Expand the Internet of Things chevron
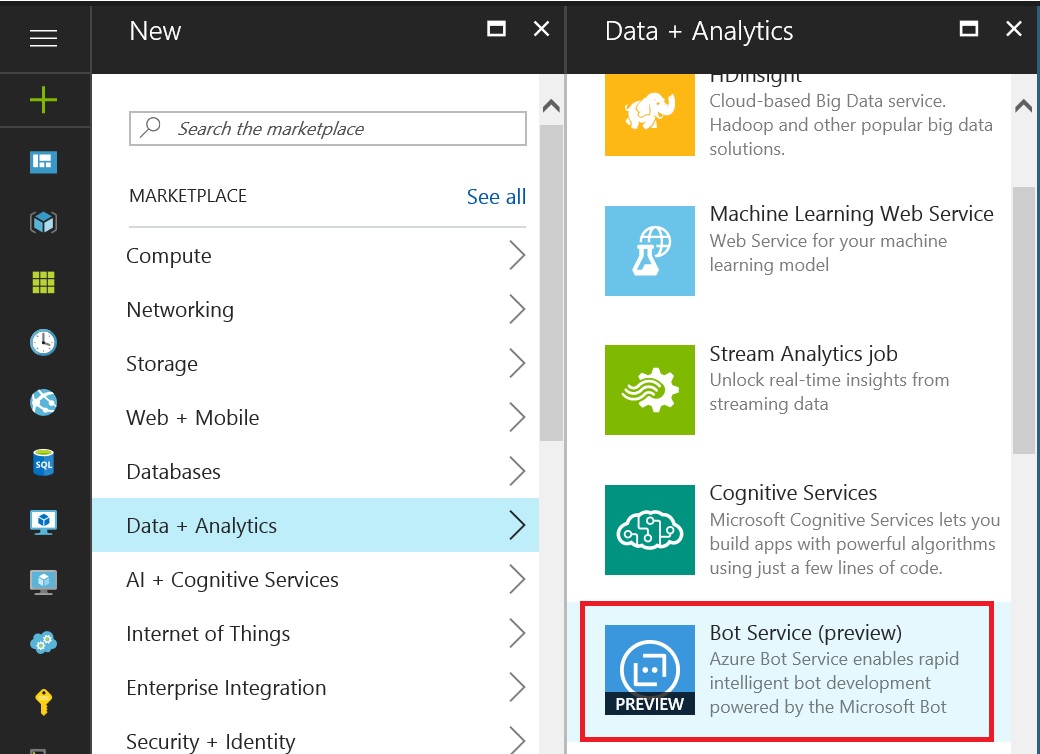The height and width of the screenshot is (754, 1040). [517, 633]
